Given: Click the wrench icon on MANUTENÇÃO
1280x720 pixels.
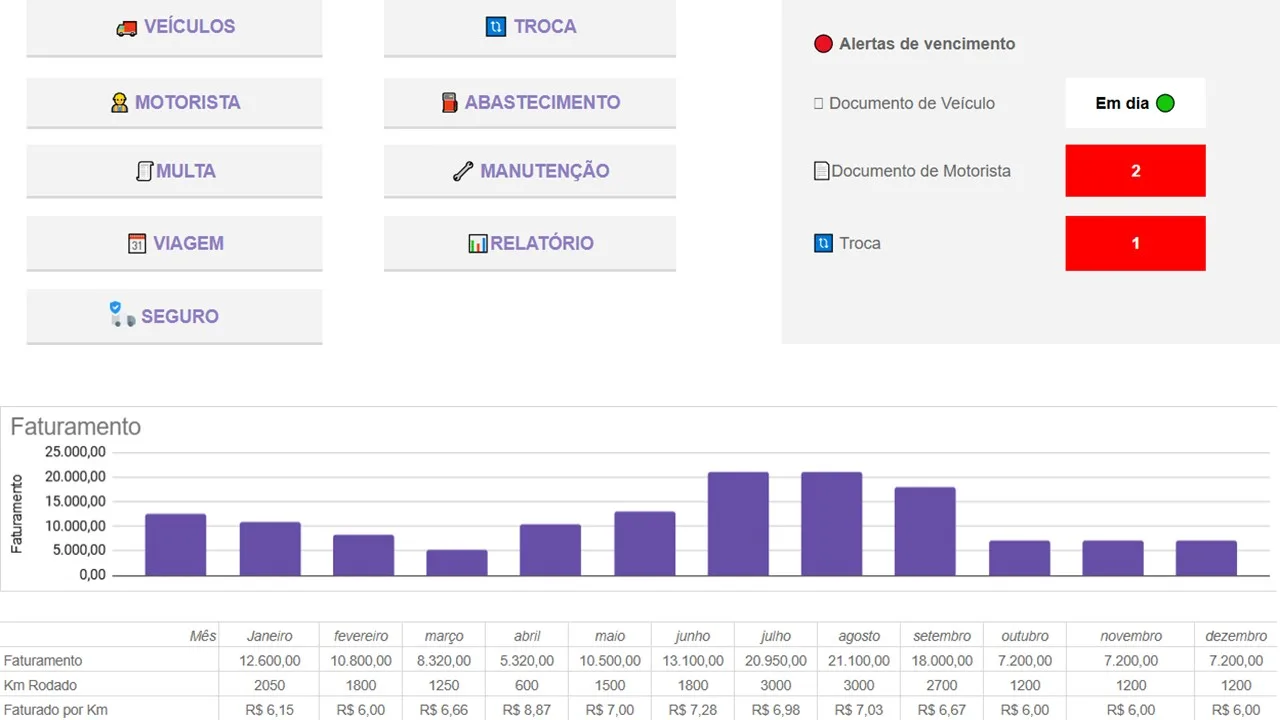Looking at the screenshot, I should [x=461, y=170].
